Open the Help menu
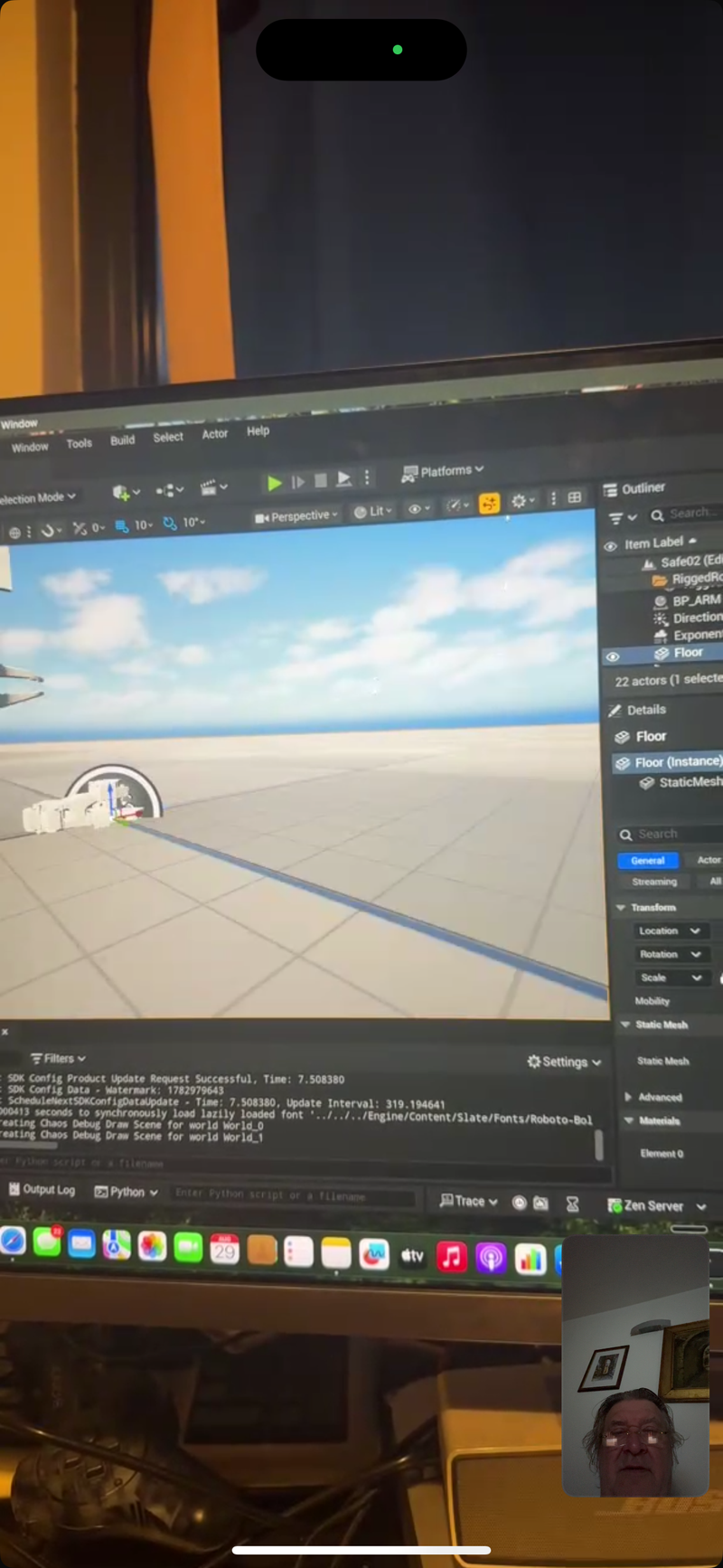 pos(258,431)
